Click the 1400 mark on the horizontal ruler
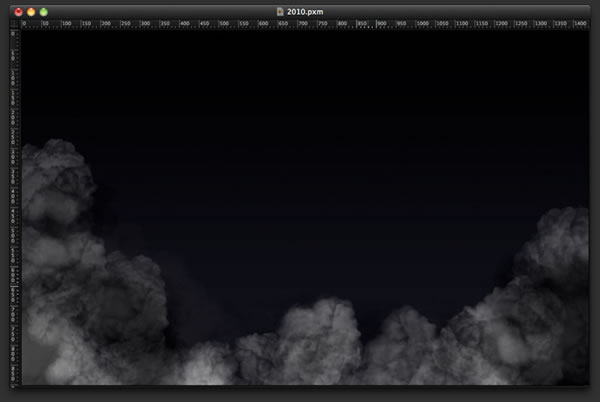Screen dimensions: 600x402 580,24
